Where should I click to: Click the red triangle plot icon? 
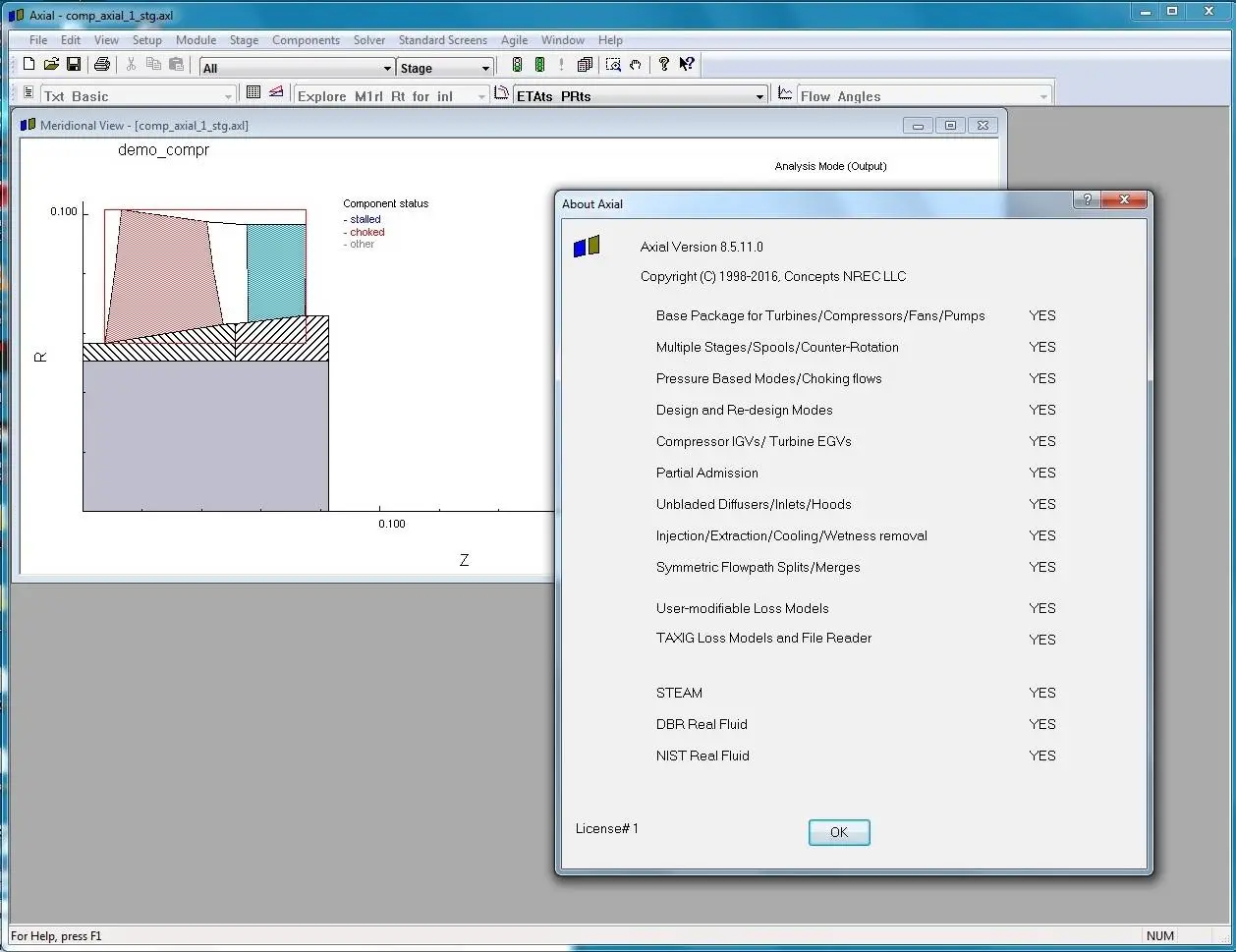coord(276,92)
